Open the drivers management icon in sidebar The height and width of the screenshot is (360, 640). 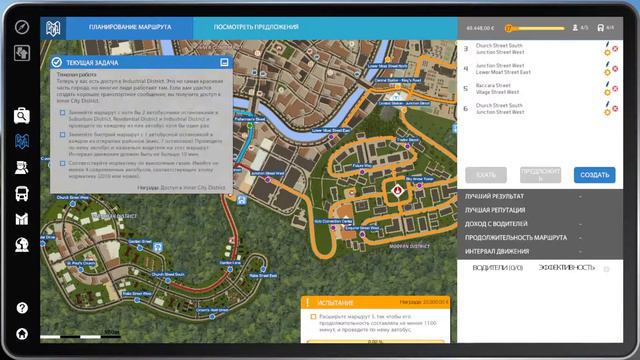[x=22, y=167]
